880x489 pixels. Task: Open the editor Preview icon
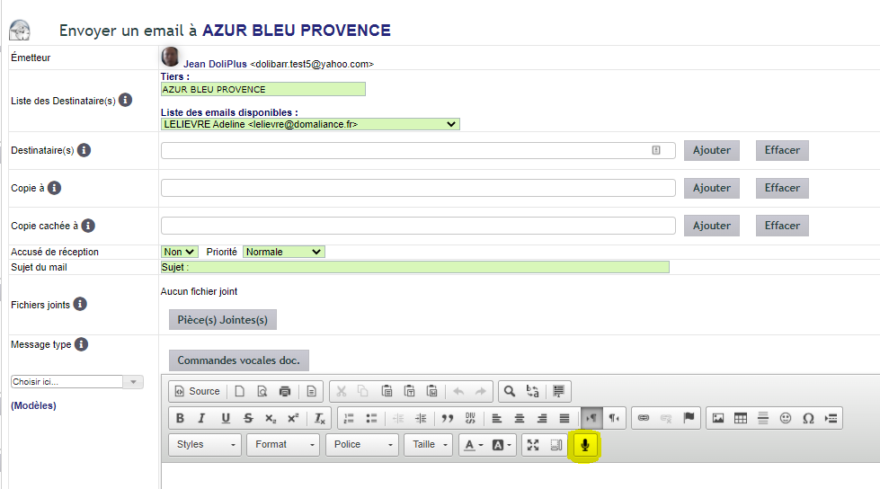262,391
